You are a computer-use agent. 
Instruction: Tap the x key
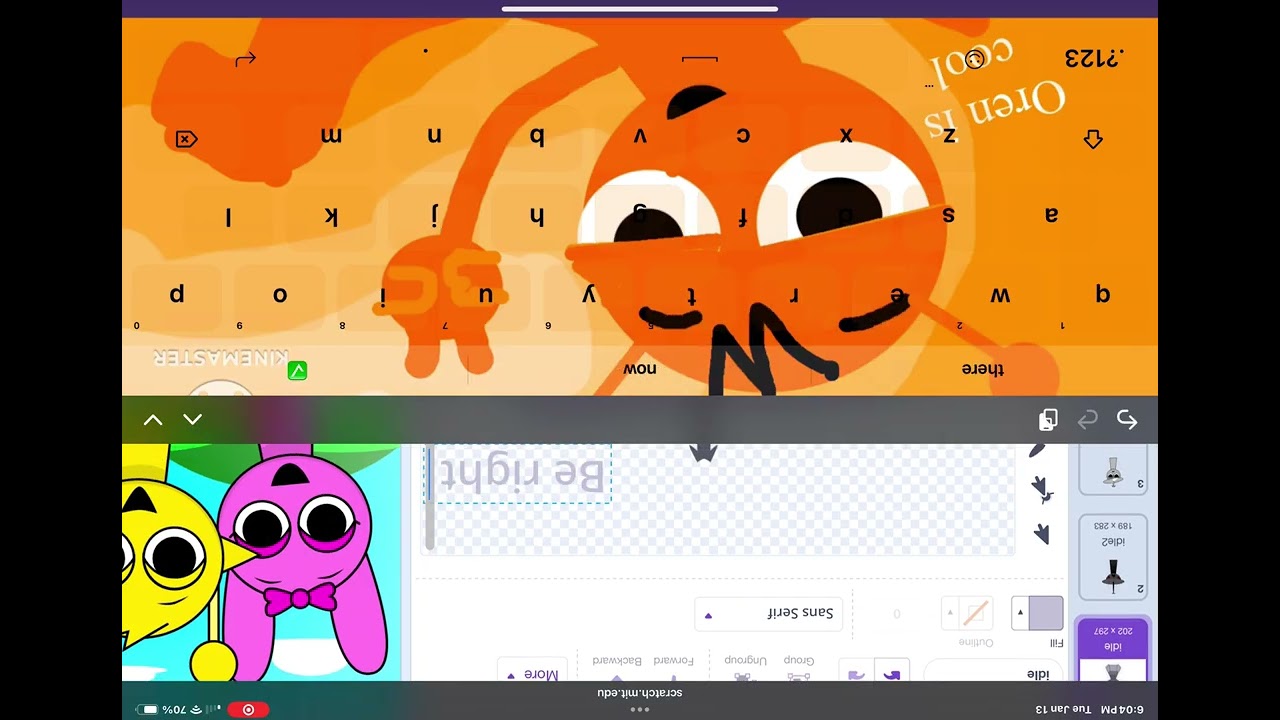tap(846, 136)
